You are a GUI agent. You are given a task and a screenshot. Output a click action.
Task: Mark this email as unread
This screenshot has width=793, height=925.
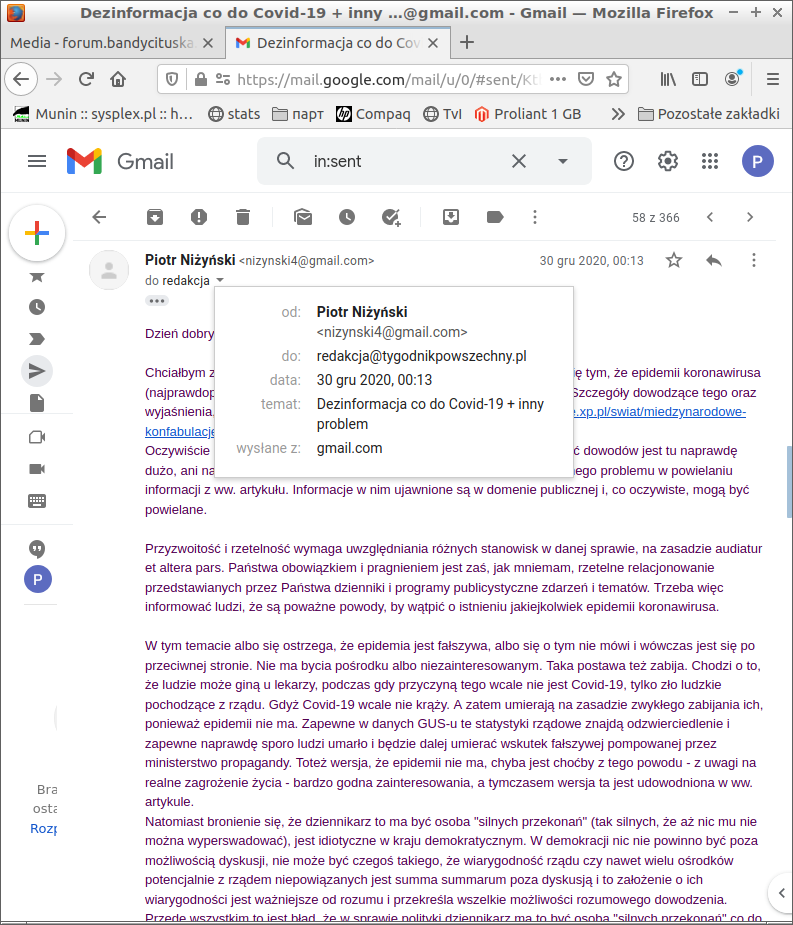pyautogui.click(x=303, y=217)
